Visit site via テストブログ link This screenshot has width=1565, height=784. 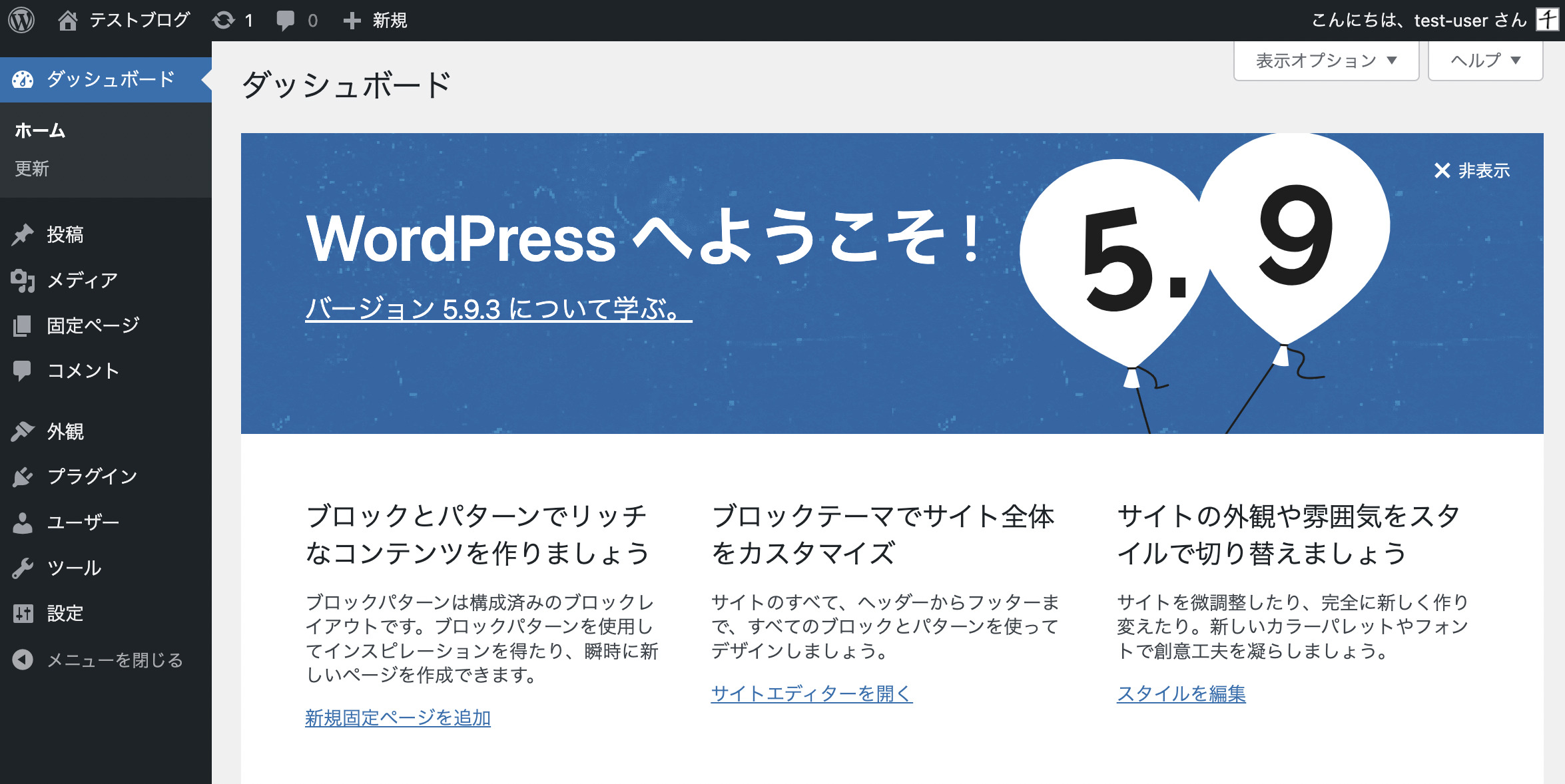coord(140,21)
